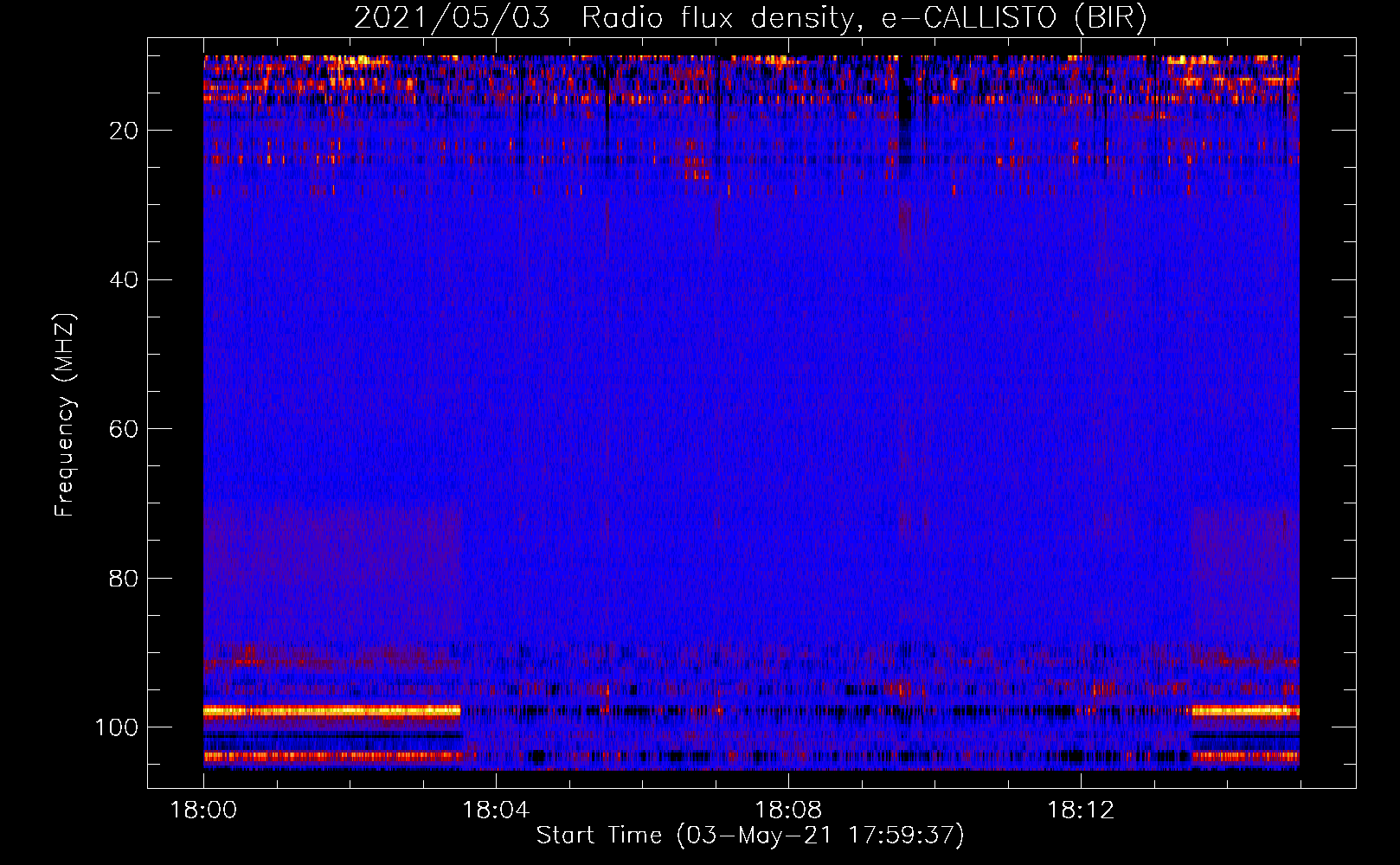Click the 18:04 time tick label
The width and height of the screenshot is (1400, 865).
coord(496,811)
